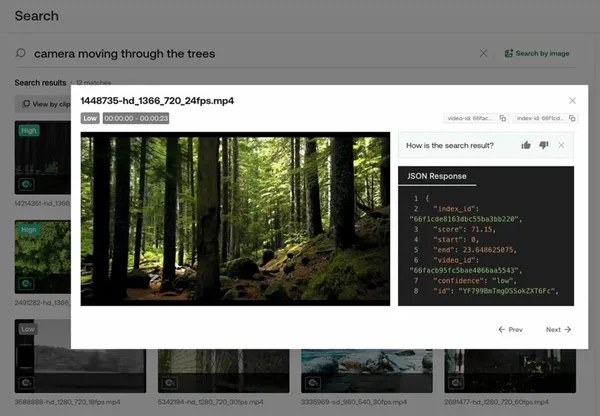Click the modal title 1448735-hd_1366_720_24fps.mp4
Image resolution: width=600 pixels, height=416 pixels.
(x=157, y=101)
